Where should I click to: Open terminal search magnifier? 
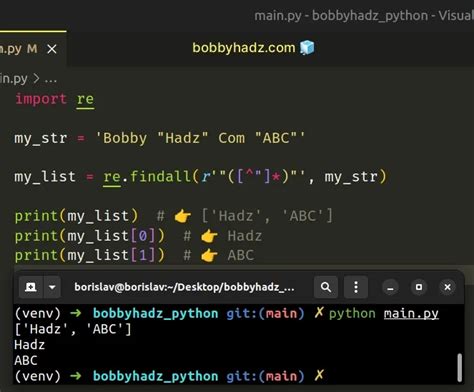tap(326, 287)
